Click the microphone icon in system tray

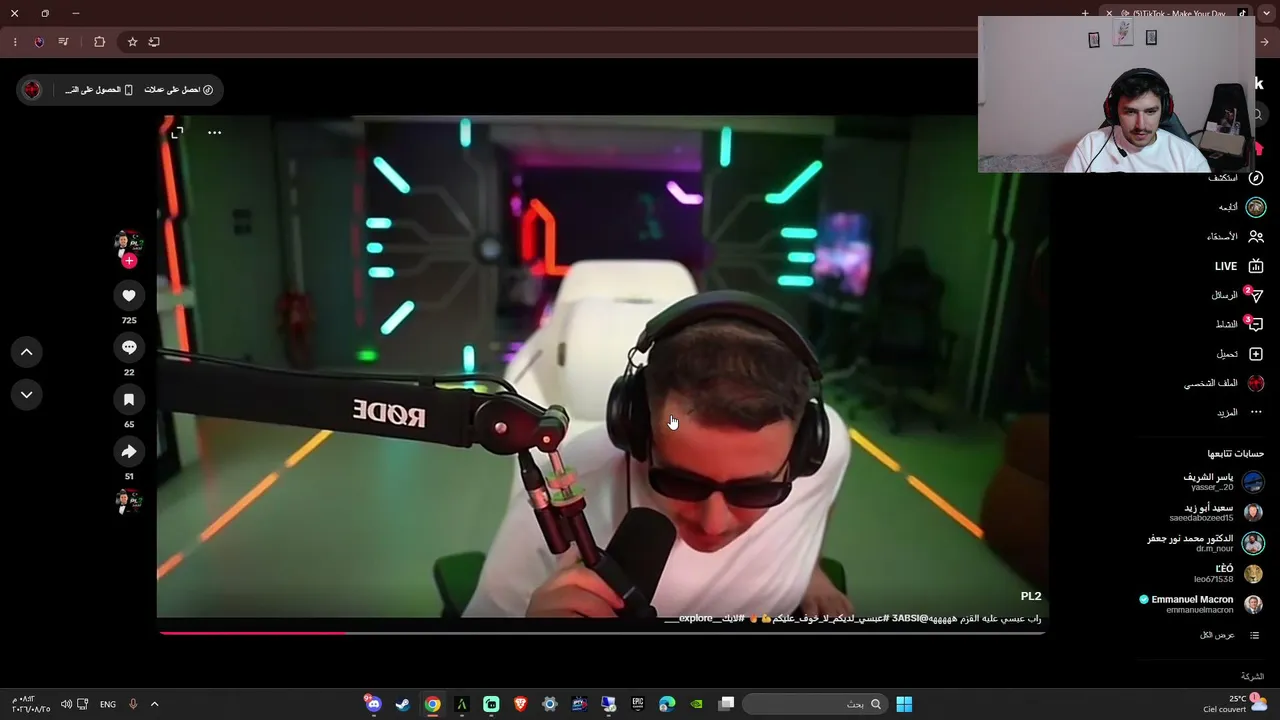[x=132, y=704]
